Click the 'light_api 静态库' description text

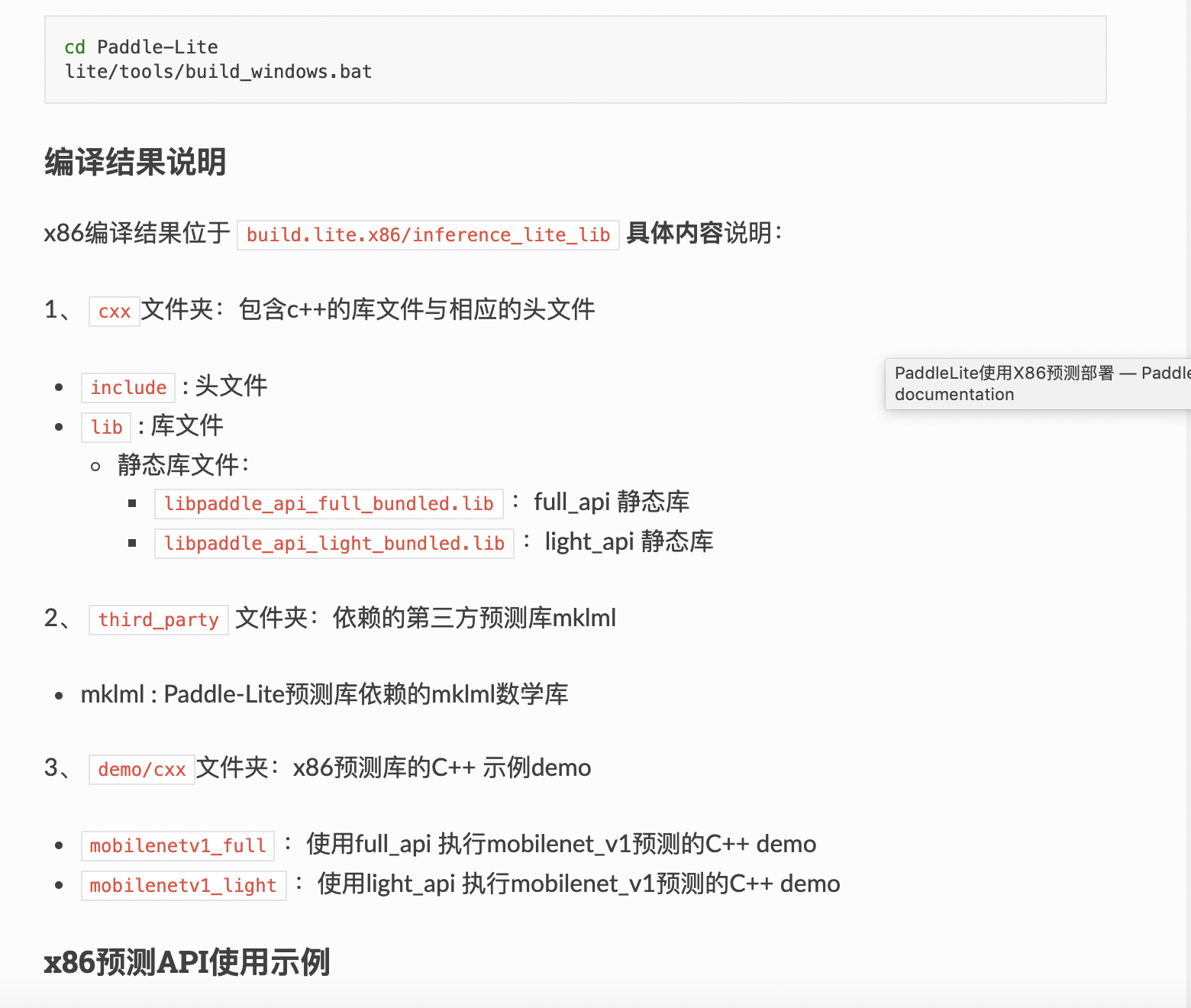click(629, 541)
